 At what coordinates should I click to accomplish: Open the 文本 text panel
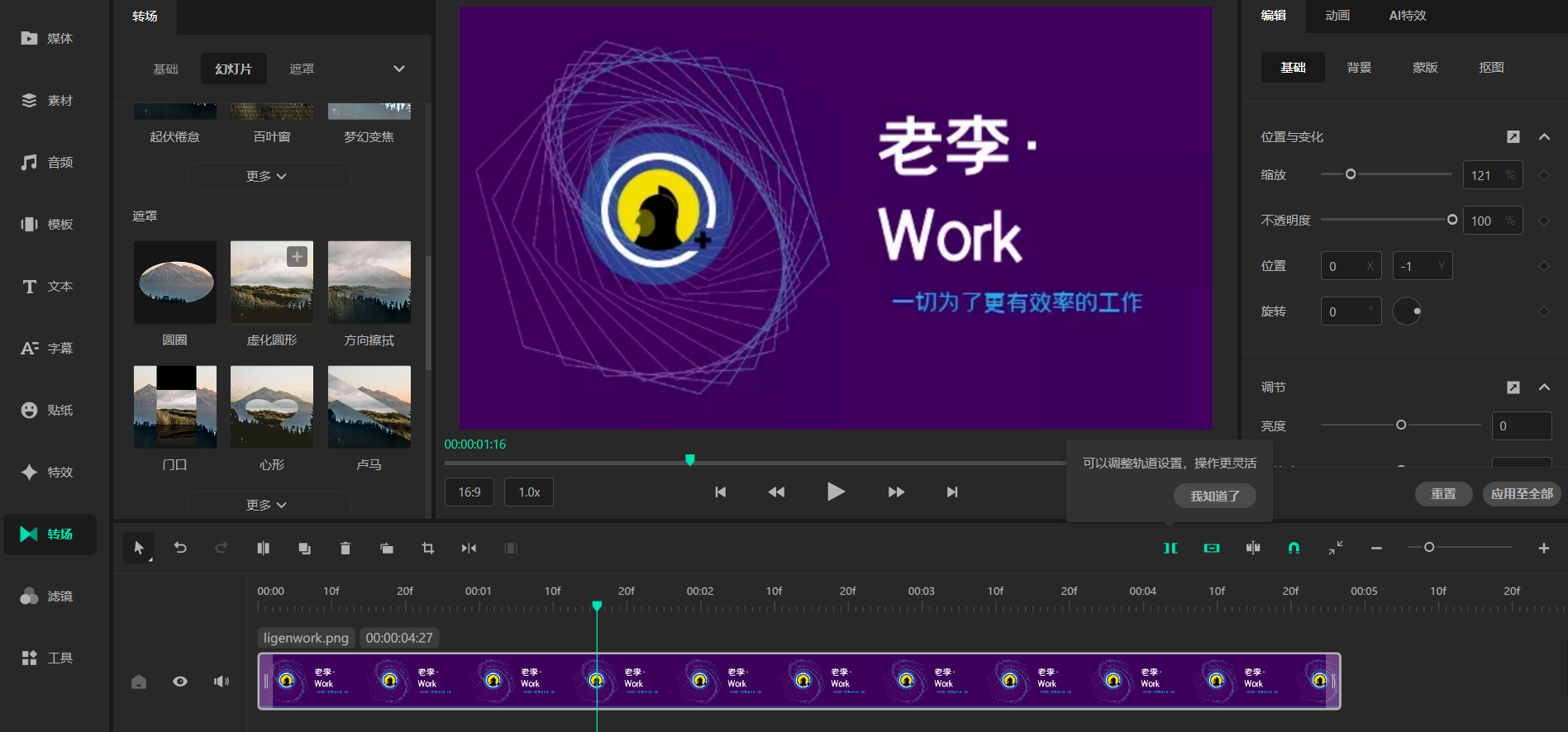pos(47,286)
